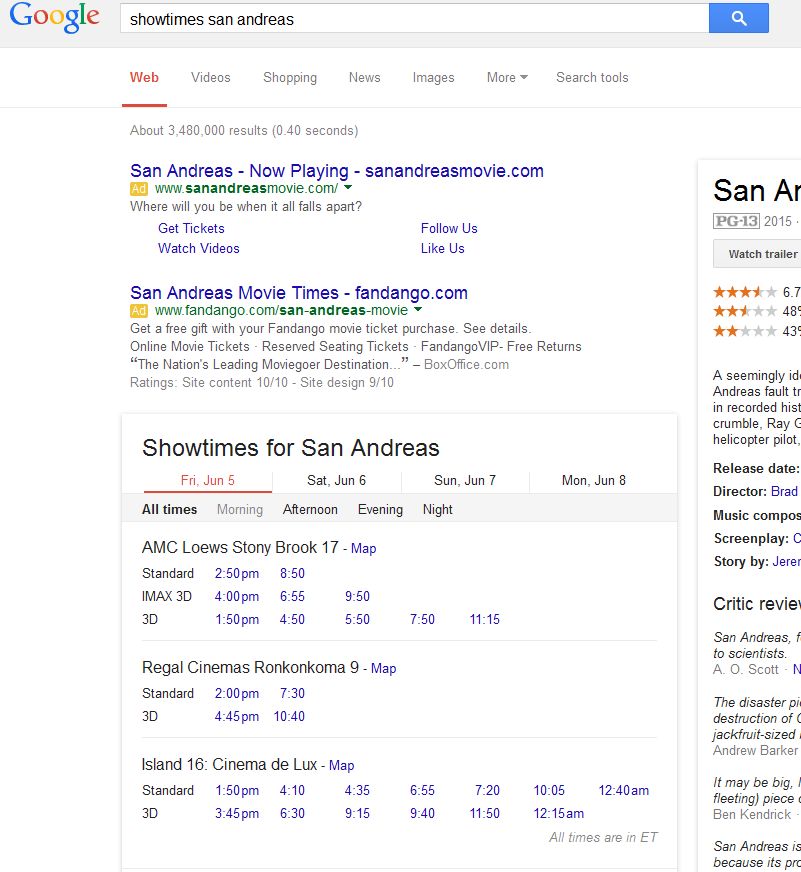Open the San Andreas - Now Playing ad link
This screenshot has height=872, width=801.
[337, 171]
